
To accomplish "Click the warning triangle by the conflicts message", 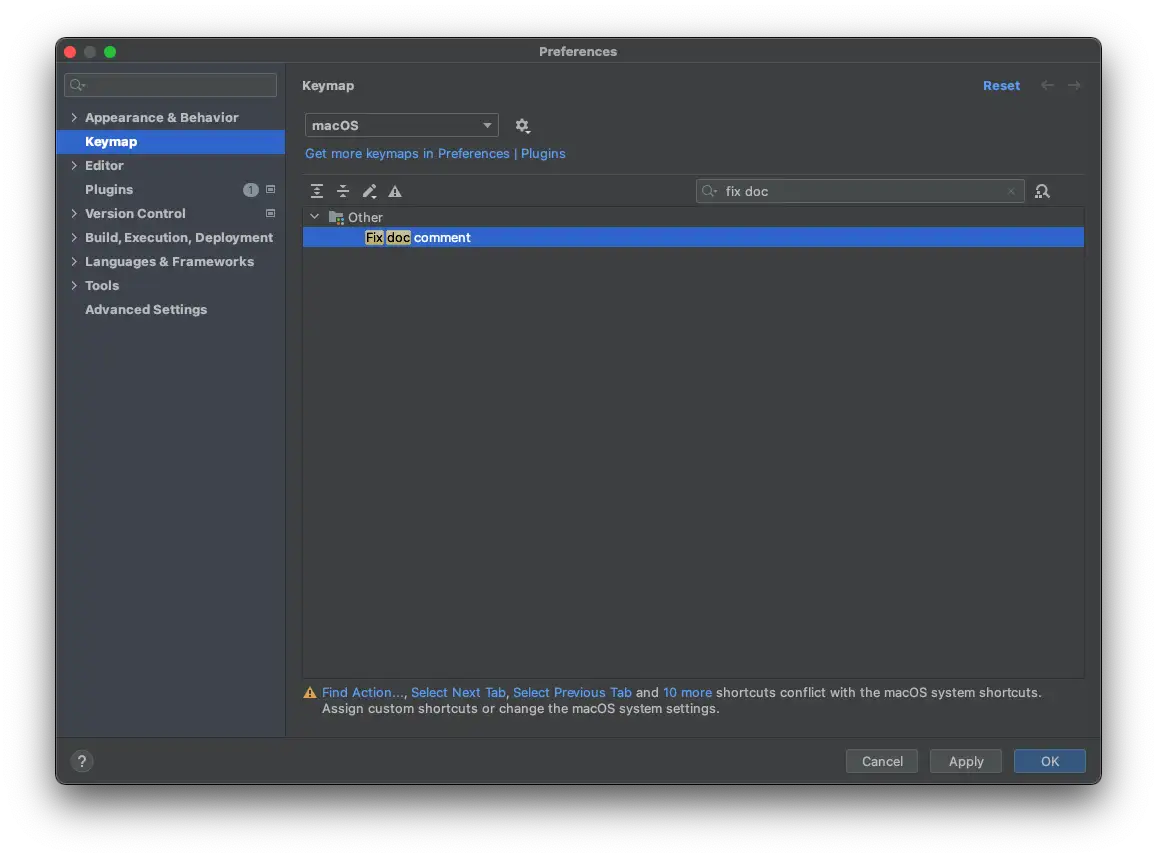I will pyautogui.click(x=310, y=693).
